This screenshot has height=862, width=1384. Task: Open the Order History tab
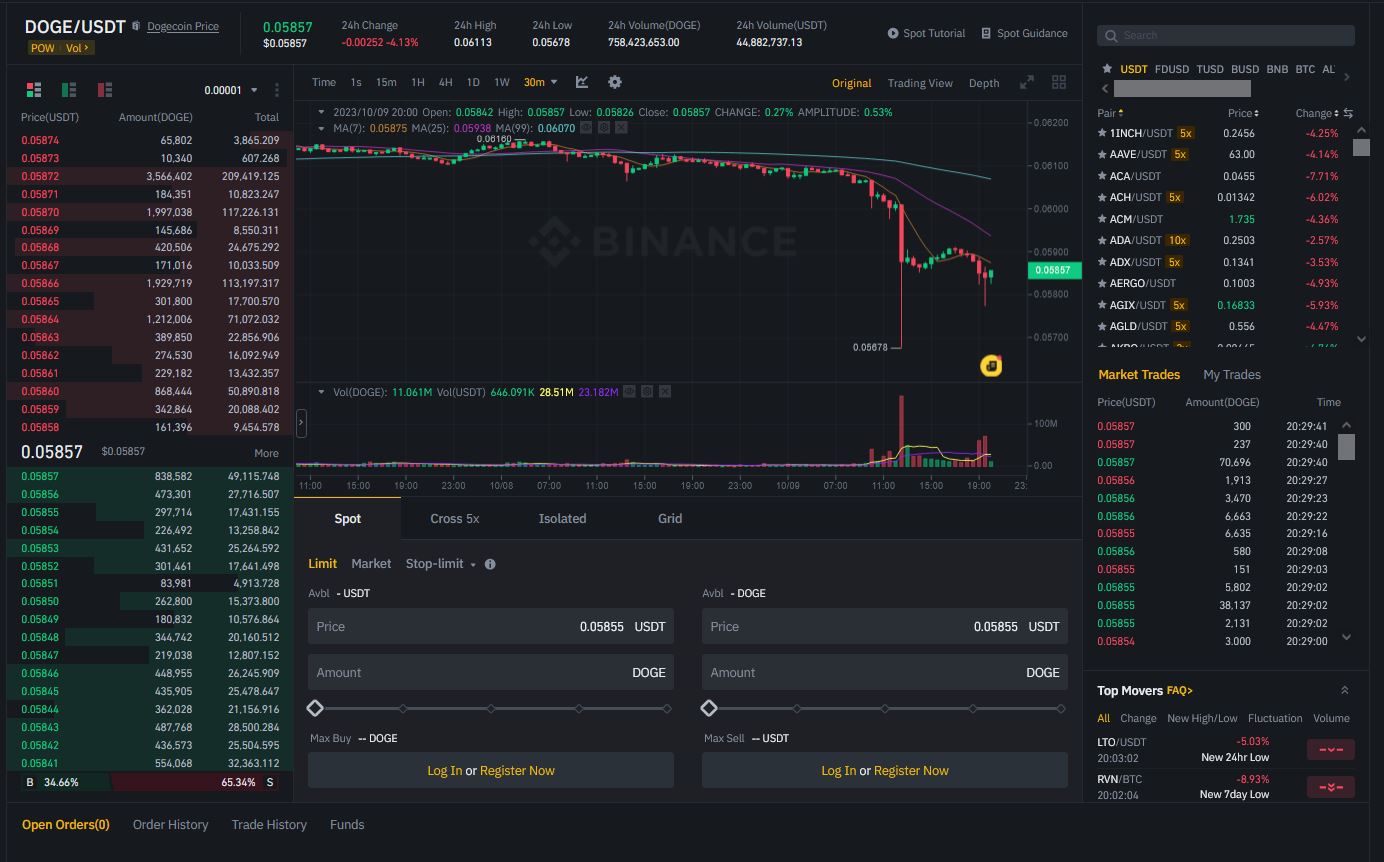[x=171, y=825]
